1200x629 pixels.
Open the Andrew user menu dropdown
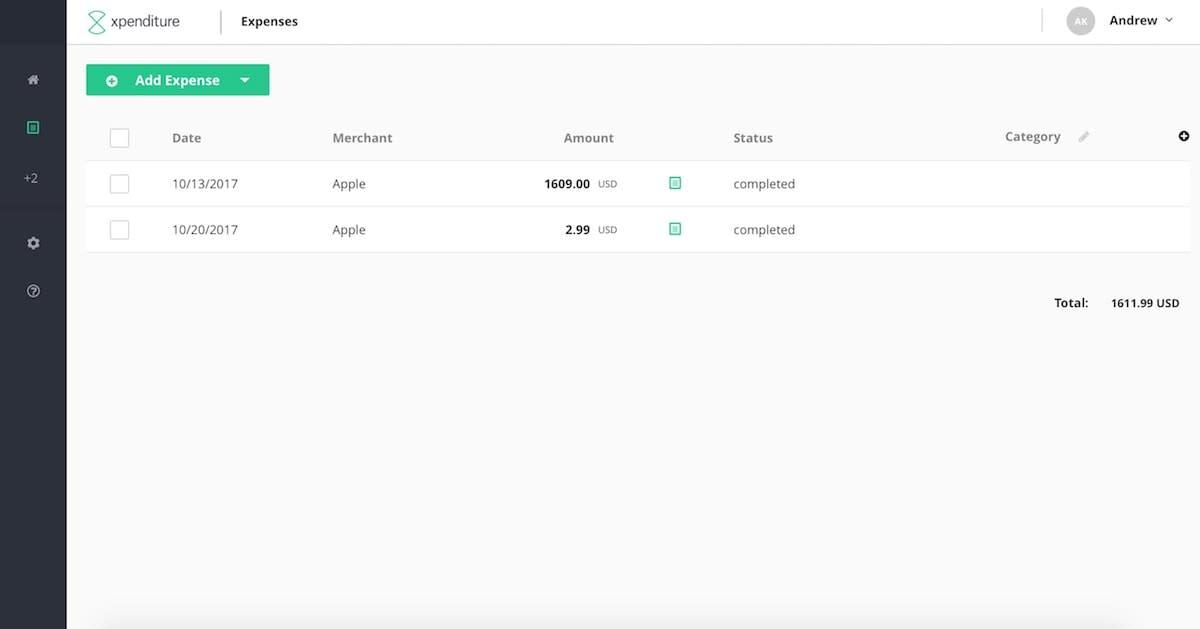click(1141, 20)
